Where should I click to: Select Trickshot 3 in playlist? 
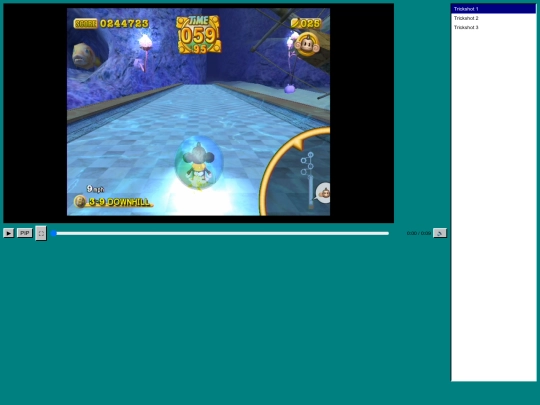(494, 27)
